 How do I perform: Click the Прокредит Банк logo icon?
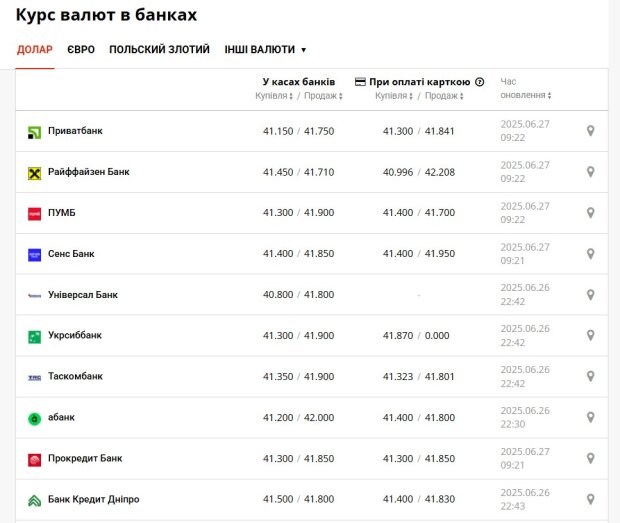pyautogui.click(x=34, y=460)
